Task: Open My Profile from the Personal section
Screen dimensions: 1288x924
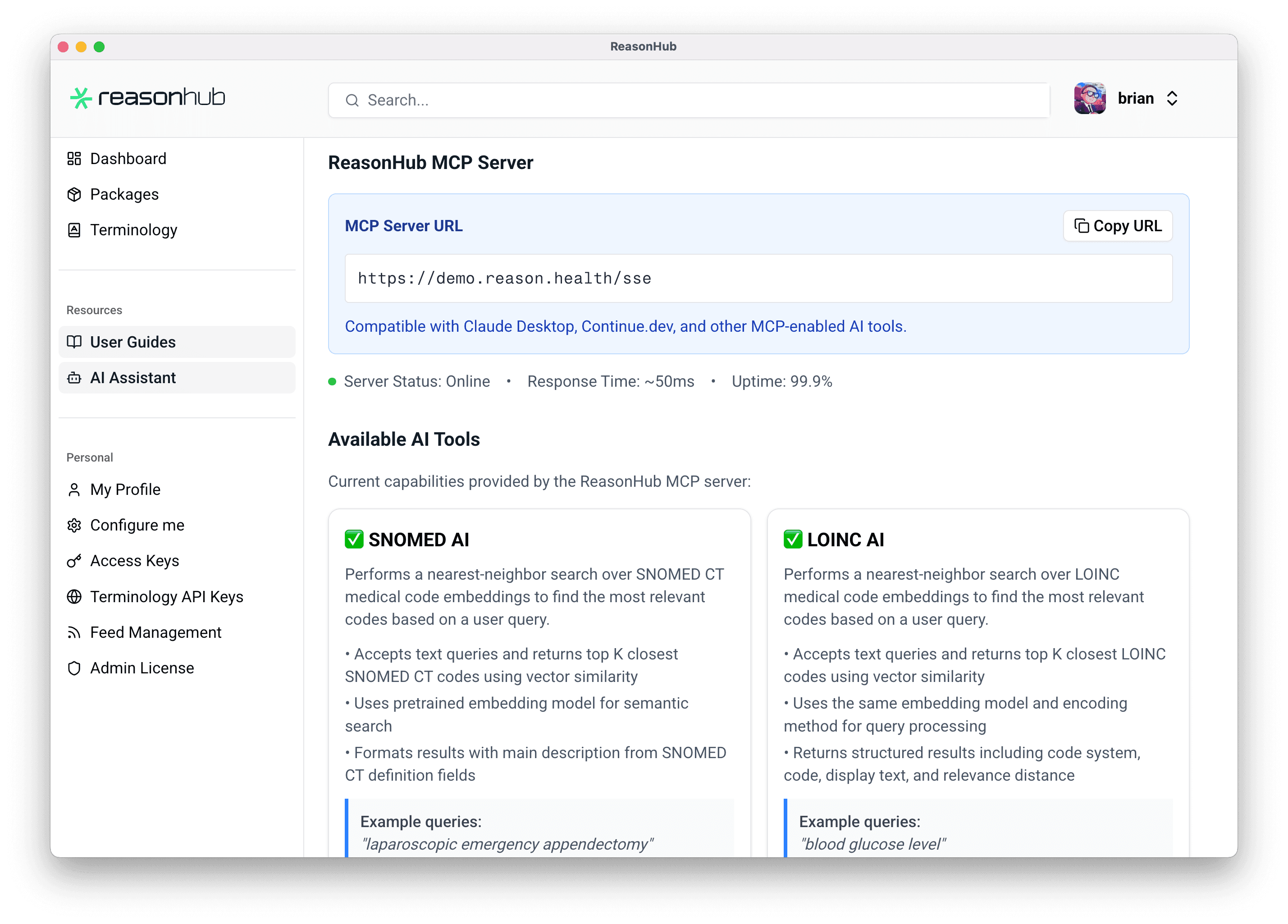Action: click(x=125, y=489)
